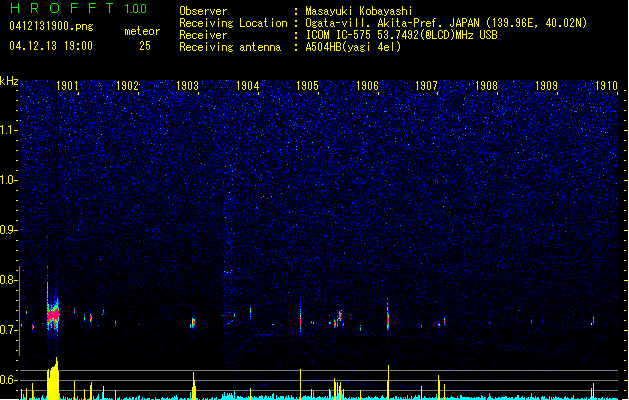Click time marker 1903
The height and width of the screenshot is (400, 629).
point(187,86)
